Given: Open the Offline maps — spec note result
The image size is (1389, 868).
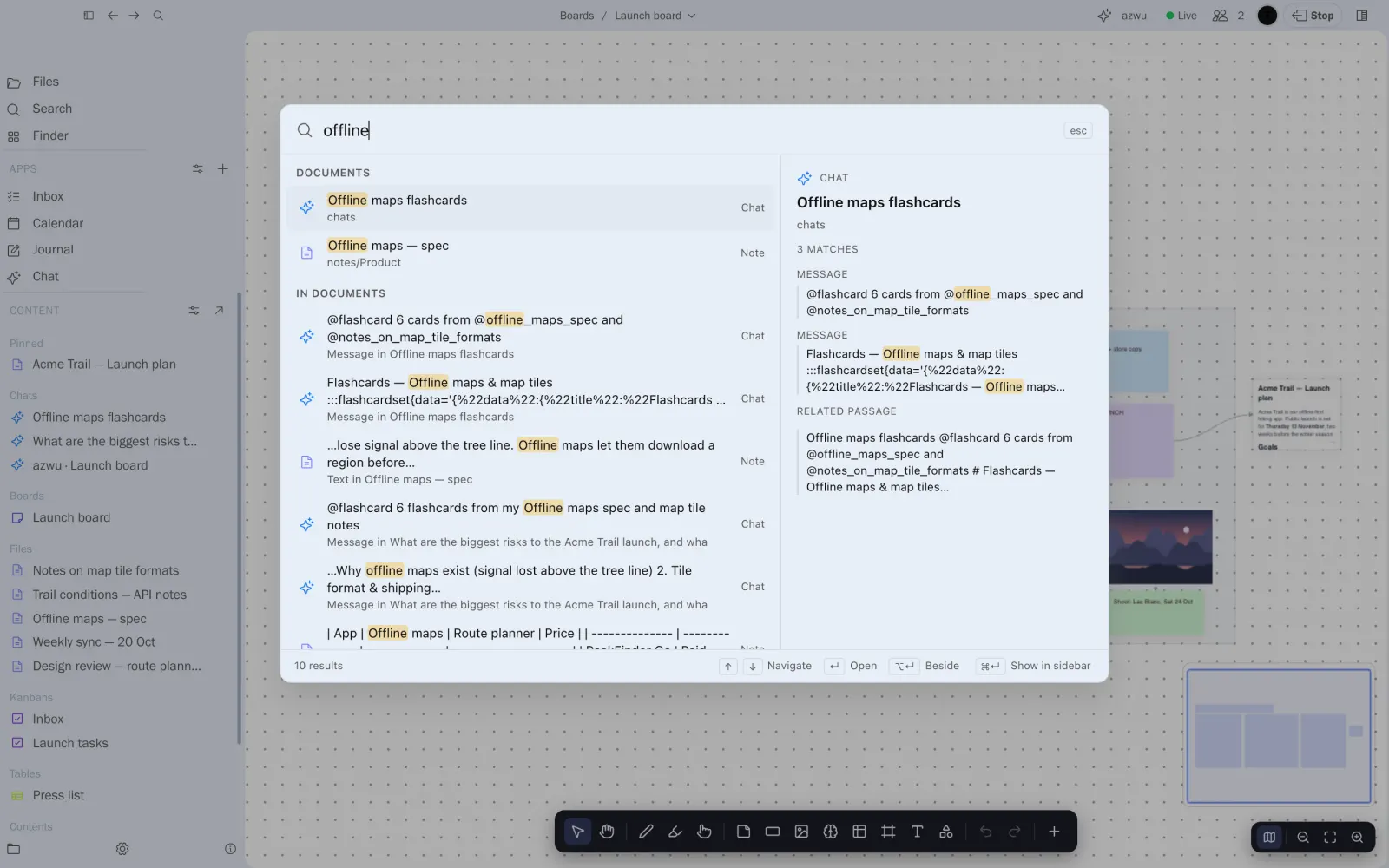Looking at the screenshot, I should [530, 253].
